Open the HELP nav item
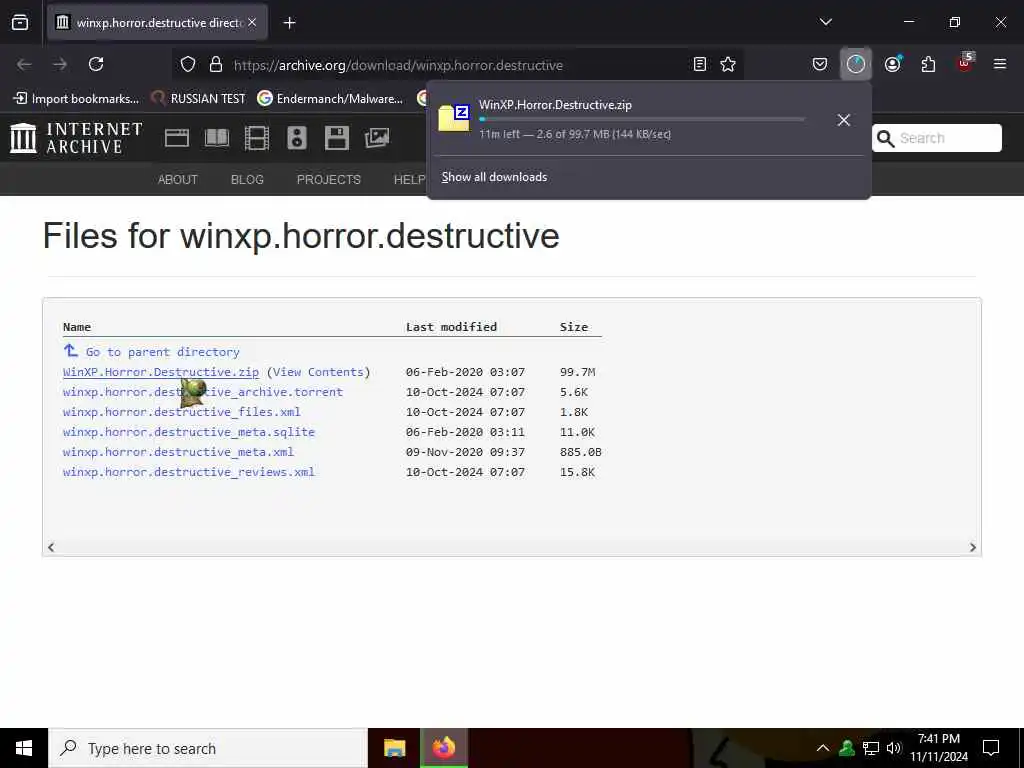 click(x=409, y=180)
